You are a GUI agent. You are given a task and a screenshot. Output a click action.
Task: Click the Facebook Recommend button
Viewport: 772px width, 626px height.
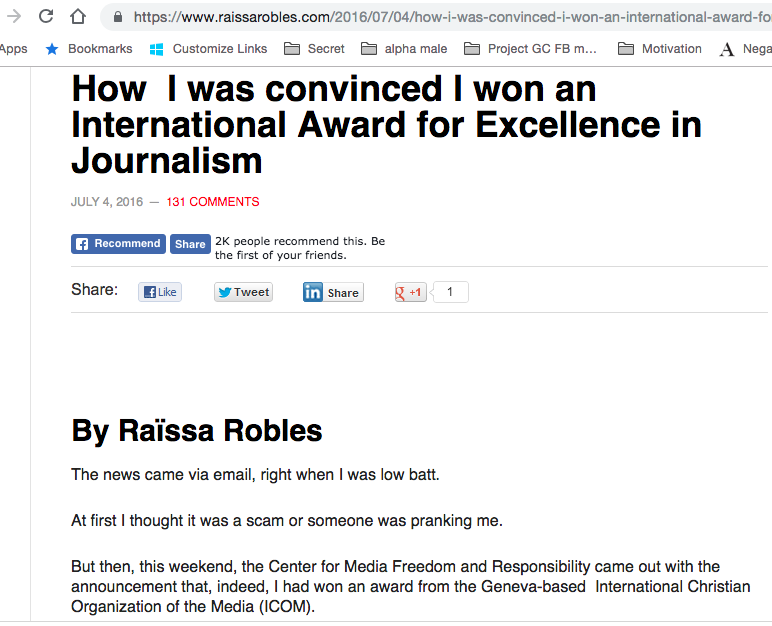(x=118, y=244)
